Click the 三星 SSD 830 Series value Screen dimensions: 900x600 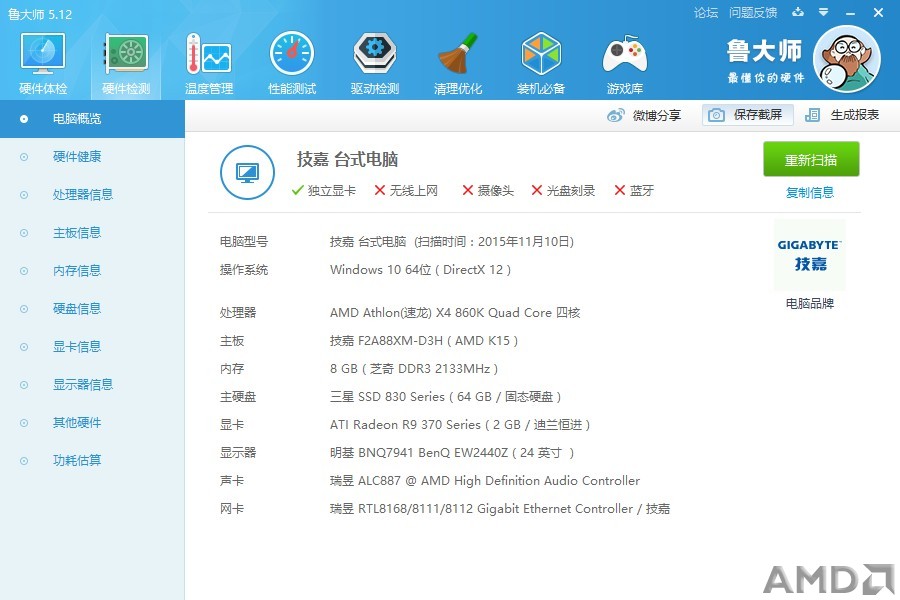(445, 397)
